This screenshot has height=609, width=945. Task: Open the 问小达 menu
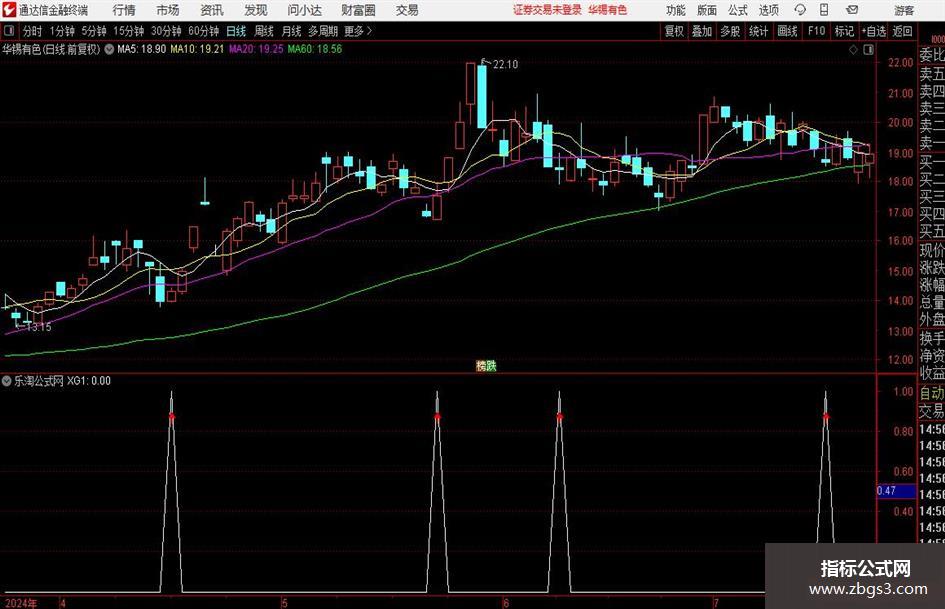[304, 10]
